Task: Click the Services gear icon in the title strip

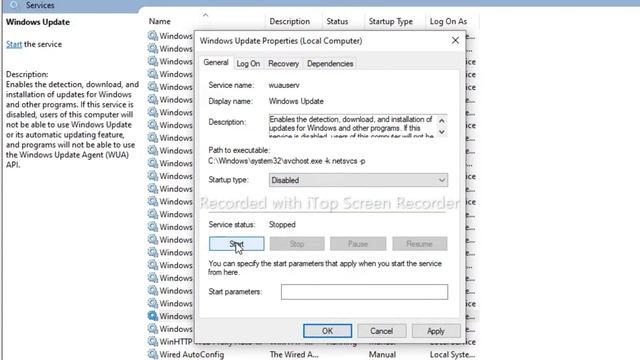Action: (14, 5)
